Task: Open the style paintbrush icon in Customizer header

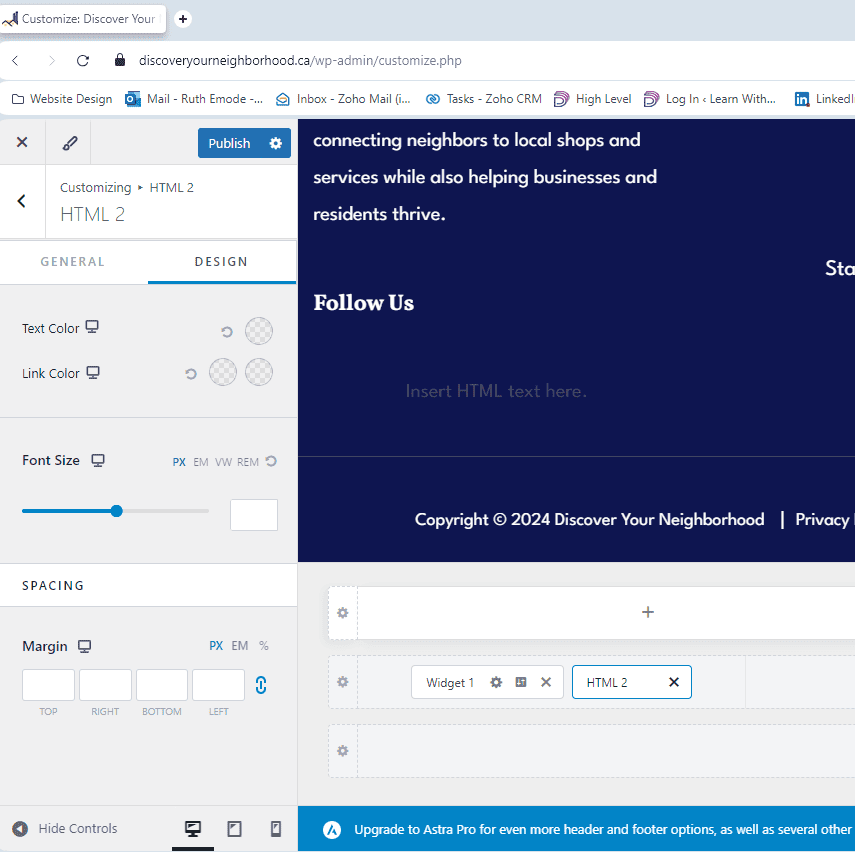Action: click(x=70, y=143)
